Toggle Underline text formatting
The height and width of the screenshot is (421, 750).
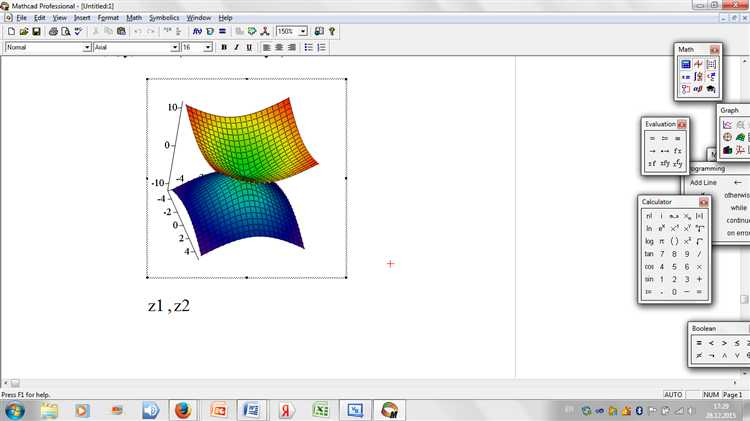[248, 47]
